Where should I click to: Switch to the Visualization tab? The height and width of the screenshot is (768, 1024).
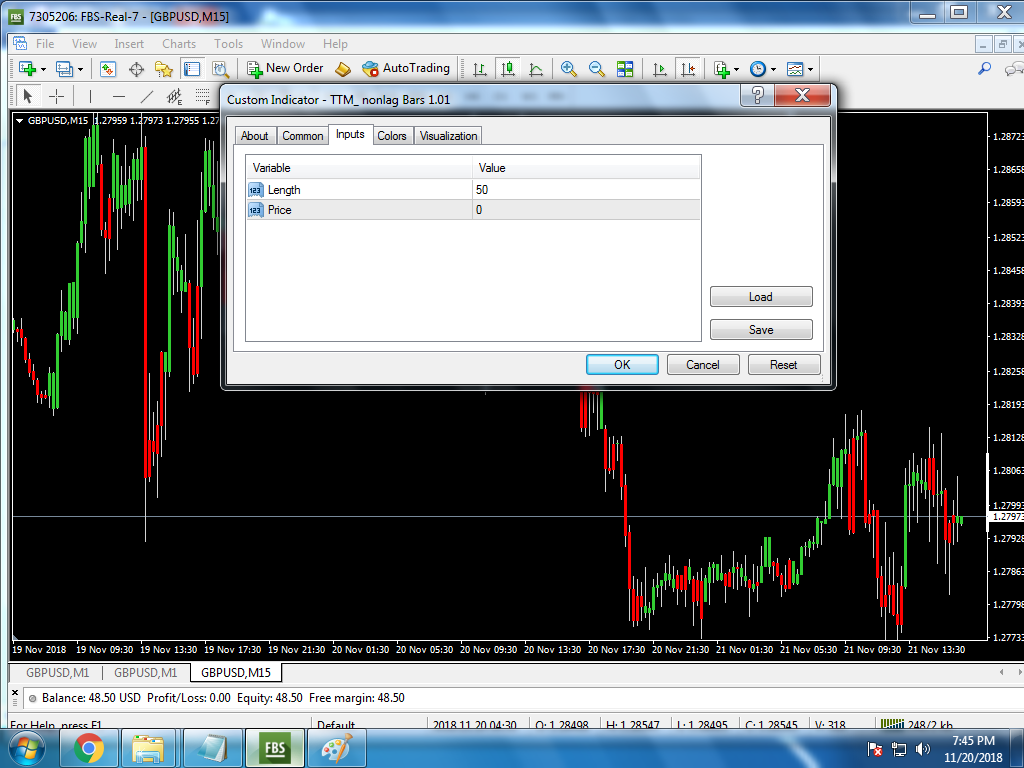click(448, 136)
